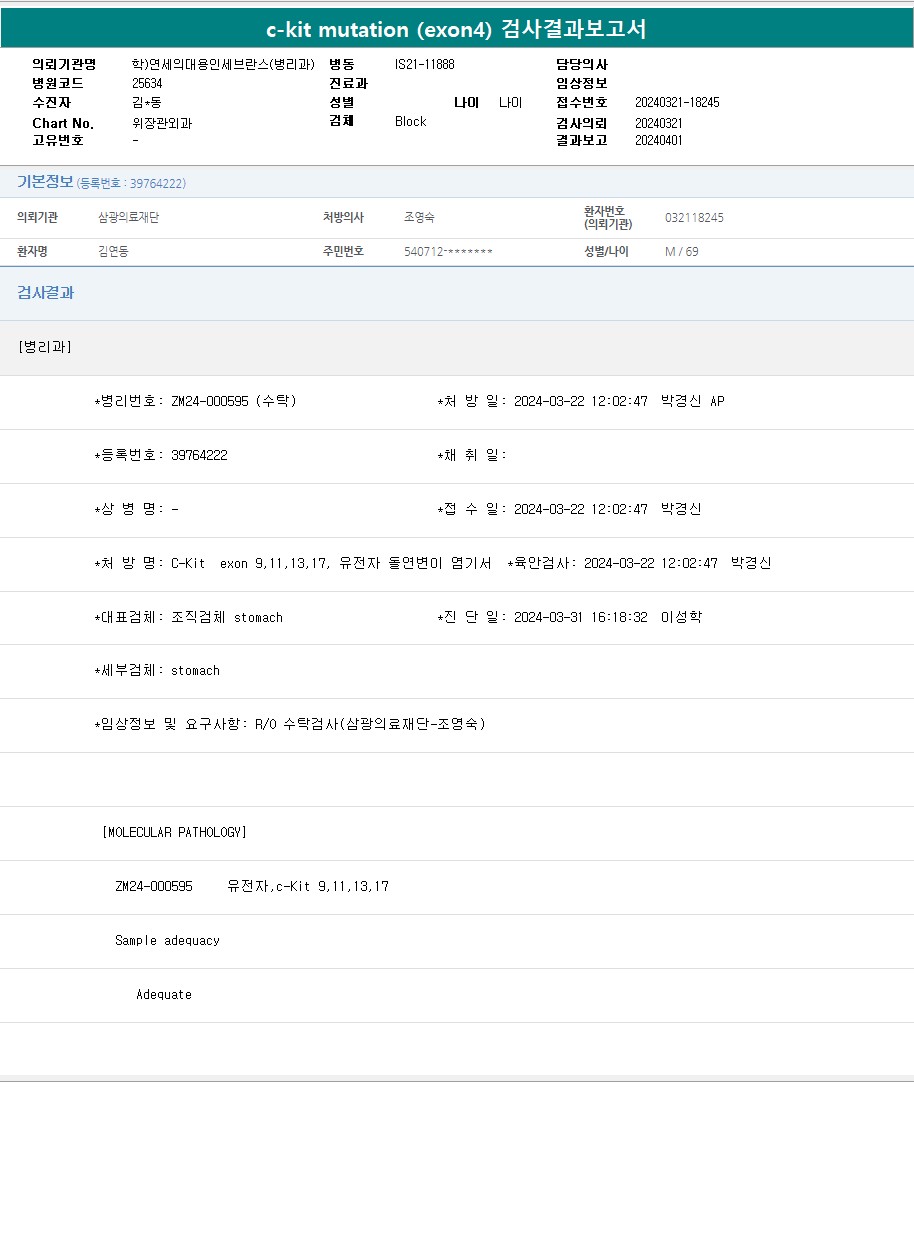
Task: Click the c-kit mutation report title header
Action: [456, 29]
